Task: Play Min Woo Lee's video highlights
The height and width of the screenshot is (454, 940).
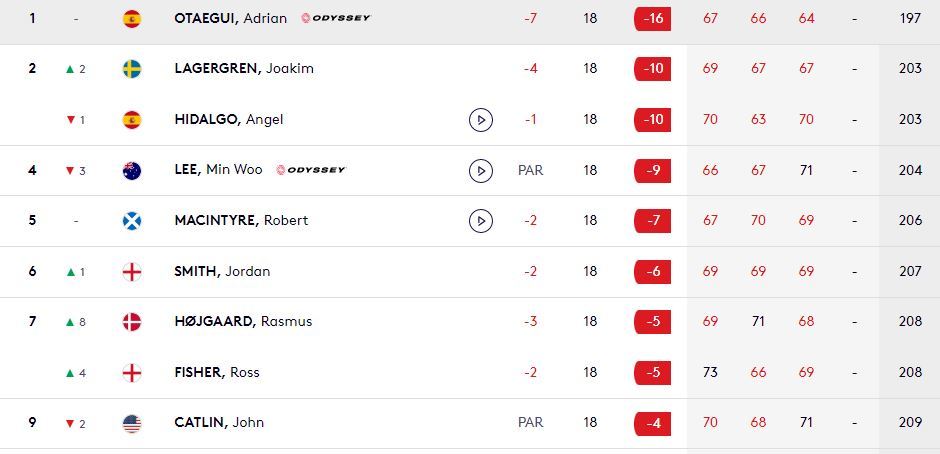Action: coord(481,171)
